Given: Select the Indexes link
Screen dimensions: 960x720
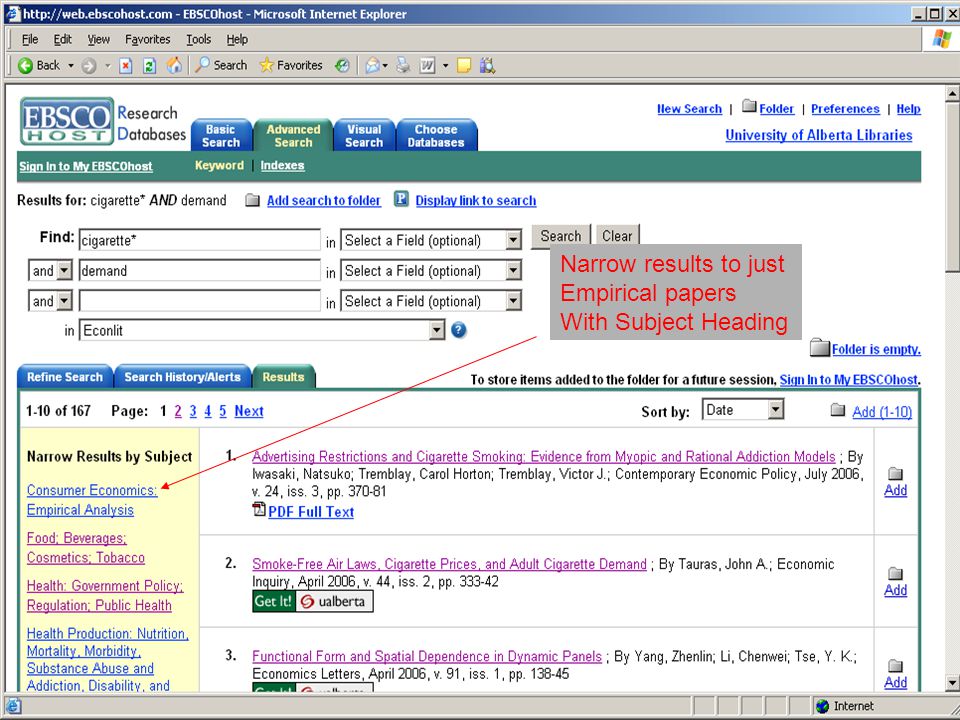Looking at the screenshot, I should click(282, 165).
